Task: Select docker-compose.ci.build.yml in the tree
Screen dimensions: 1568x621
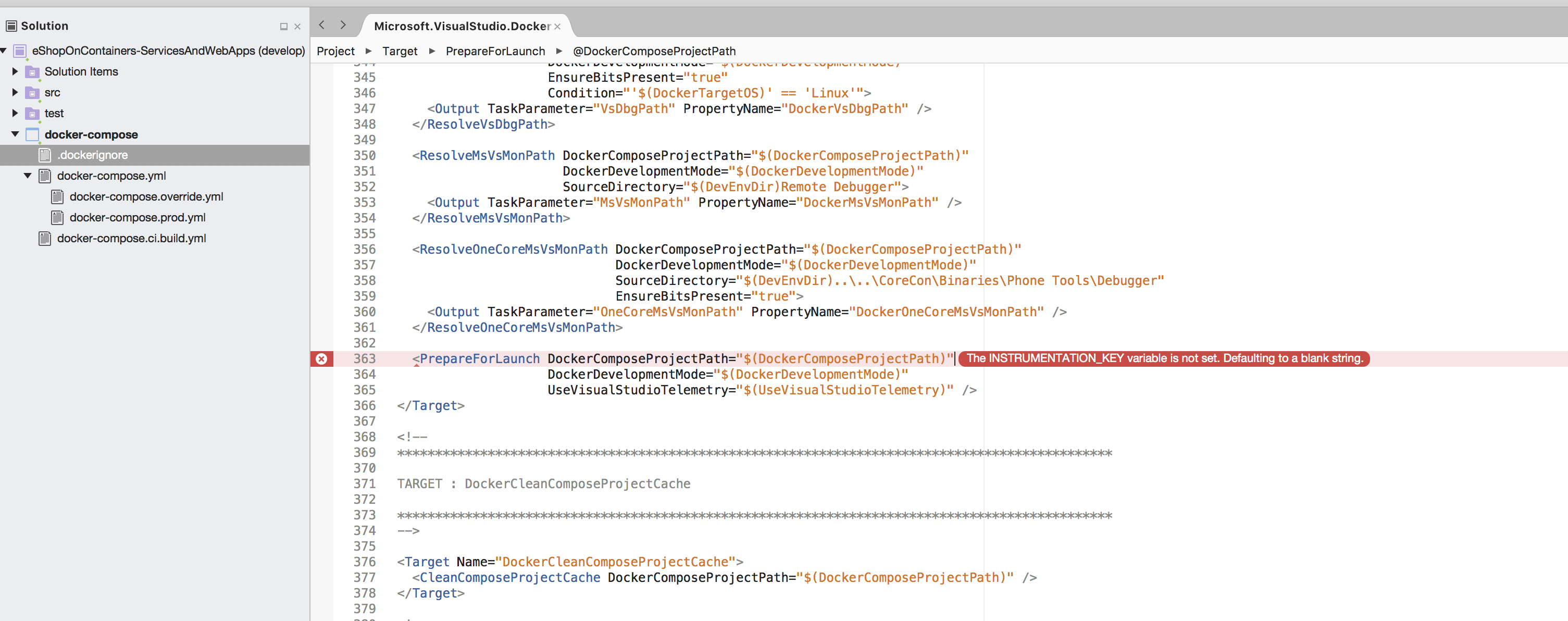Action: coord(131,238)
